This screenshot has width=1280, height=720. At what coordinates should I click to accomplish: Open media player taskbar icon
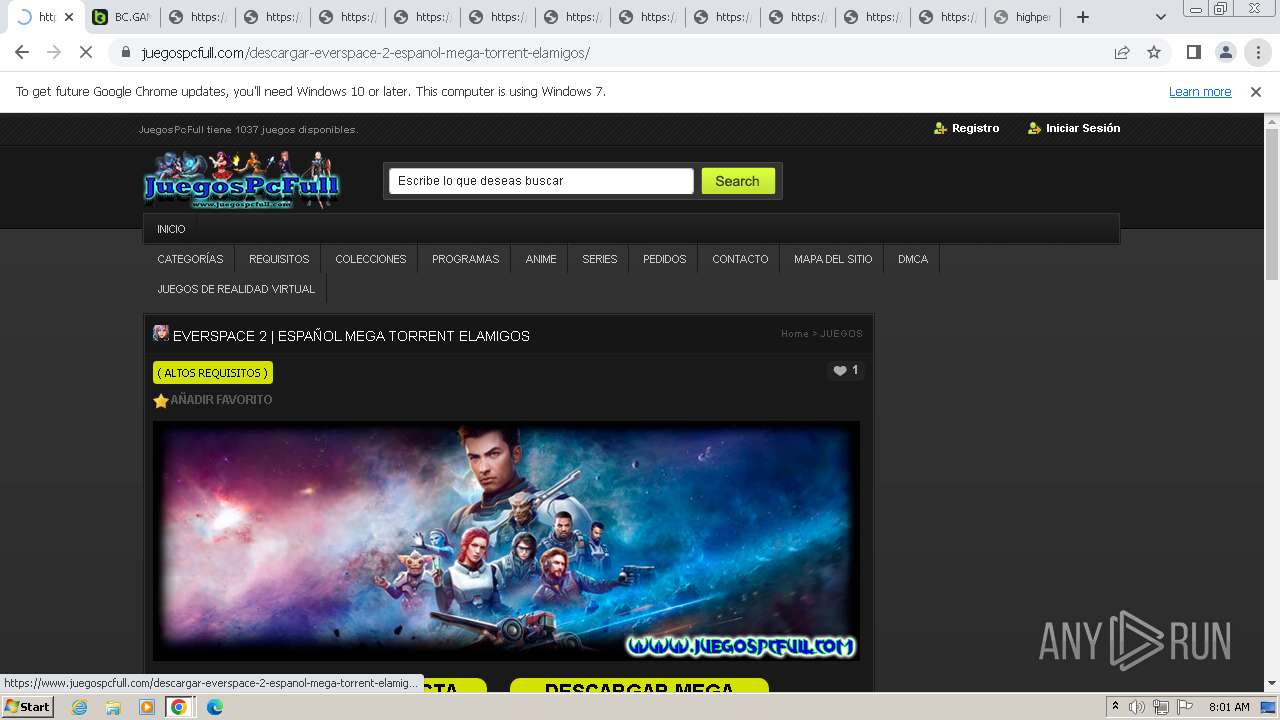coord(147,707)
